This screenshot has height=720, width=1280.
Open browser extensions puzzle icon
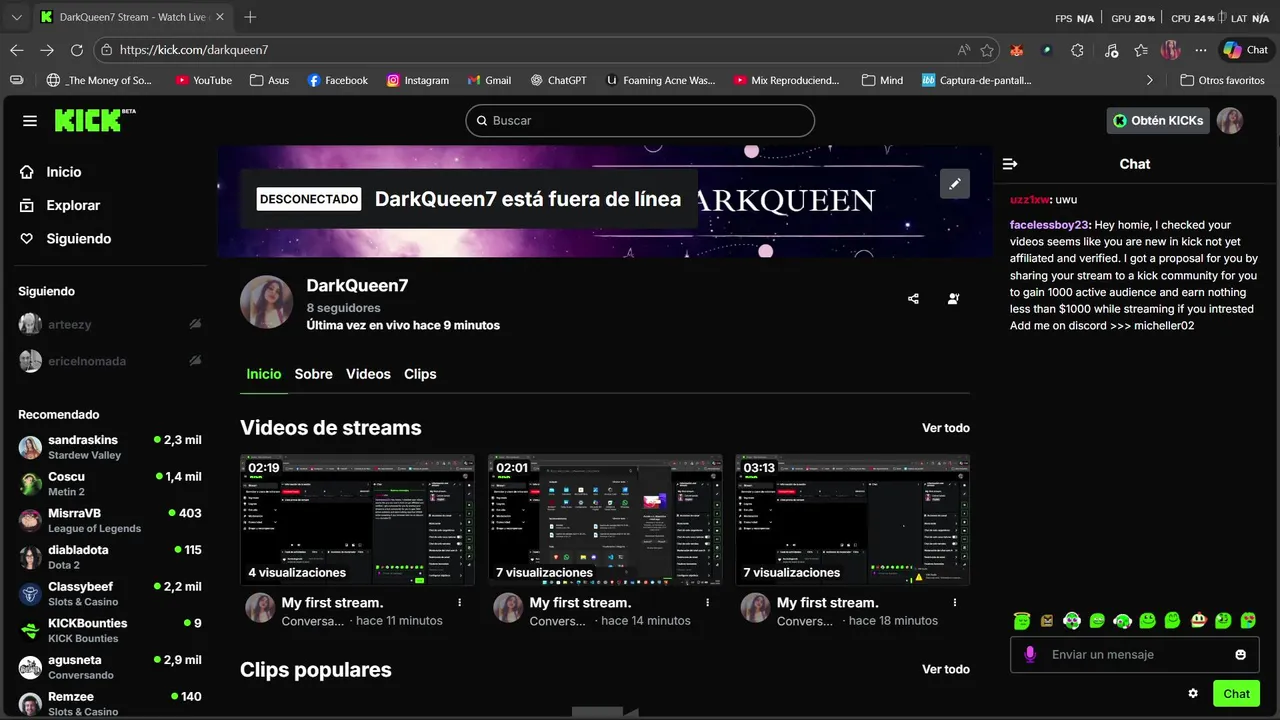1077,50
